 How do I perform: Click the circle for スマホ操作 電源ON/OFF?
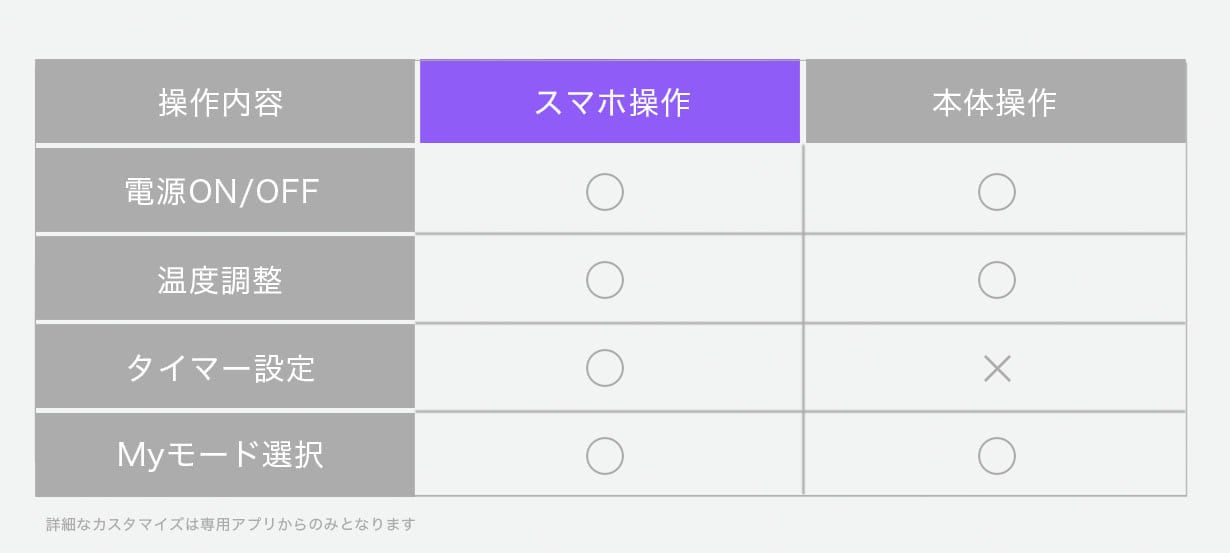tap(605, 191)
